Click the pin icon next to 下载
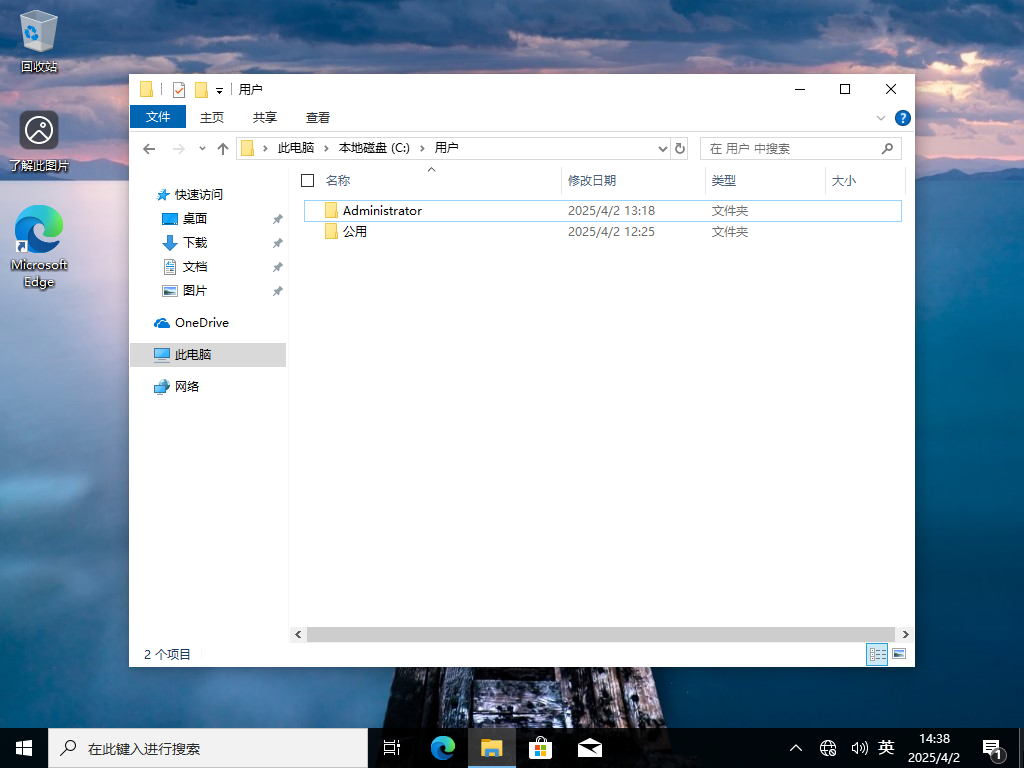1024x768 pixels. [278, 244]
